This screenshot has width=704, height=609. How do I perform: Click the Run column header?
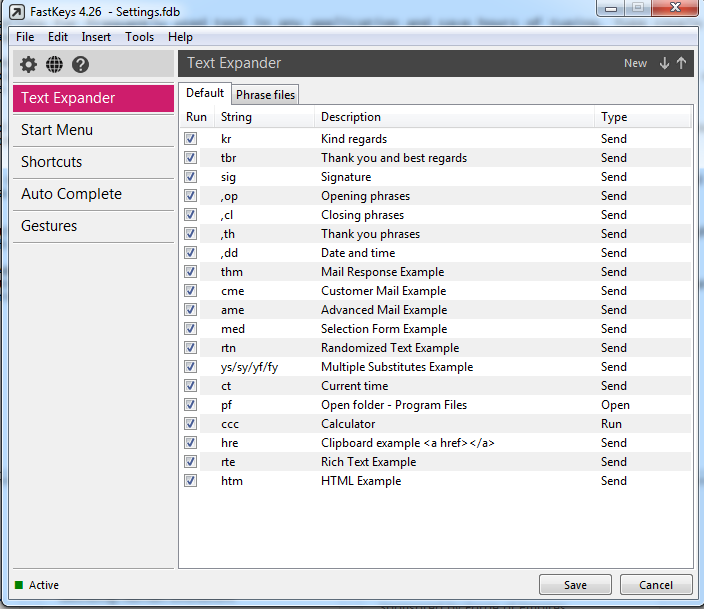197,117
